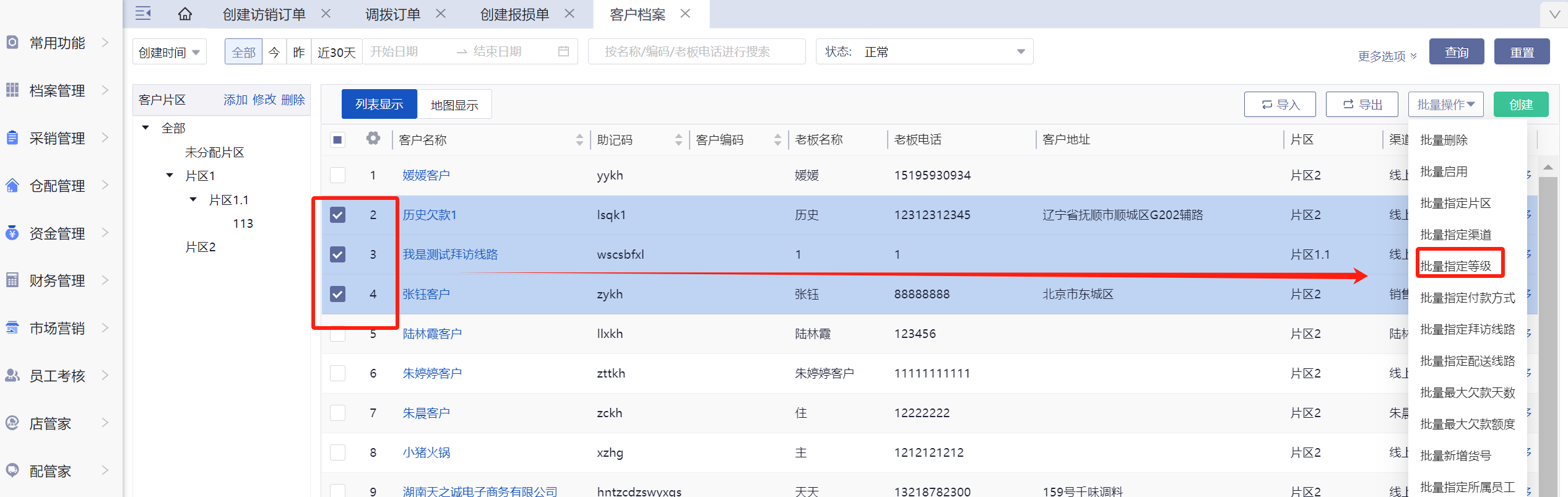The height and width of the screenshot is (497, 1568).
Task: Collapse the 片区1 tree node
Action: tap(170, 176)
